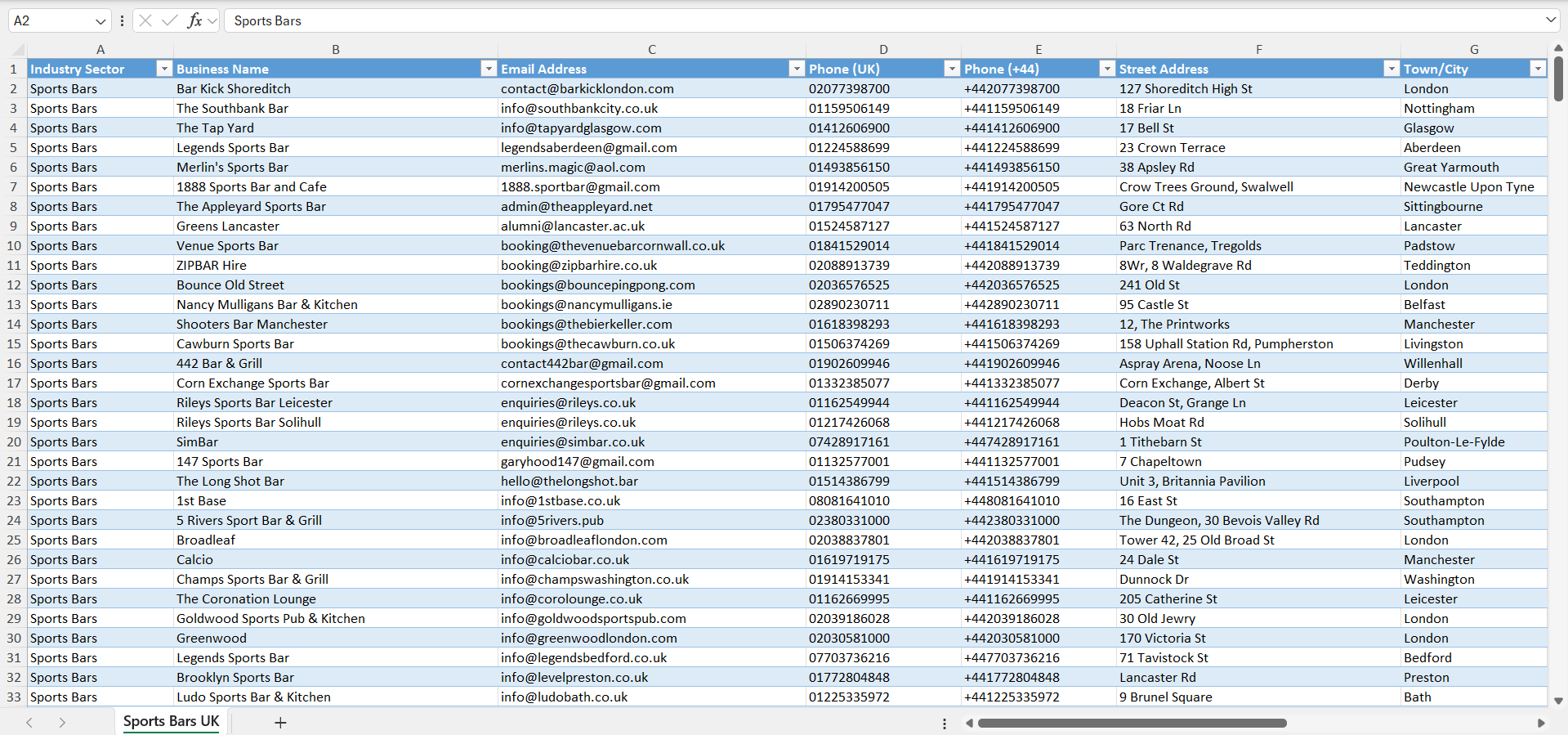Open the formula bar options dots
1568x735 pixels.
[x=122, y=20]
